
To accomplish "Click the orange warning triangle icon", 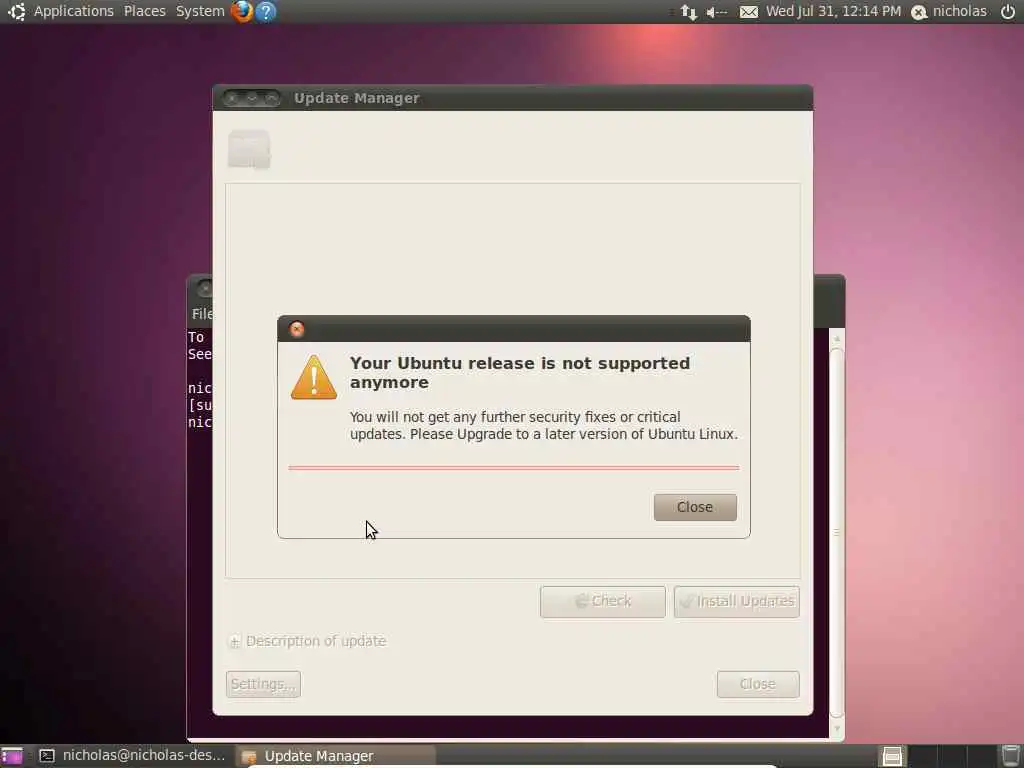I will coord(313,377).
